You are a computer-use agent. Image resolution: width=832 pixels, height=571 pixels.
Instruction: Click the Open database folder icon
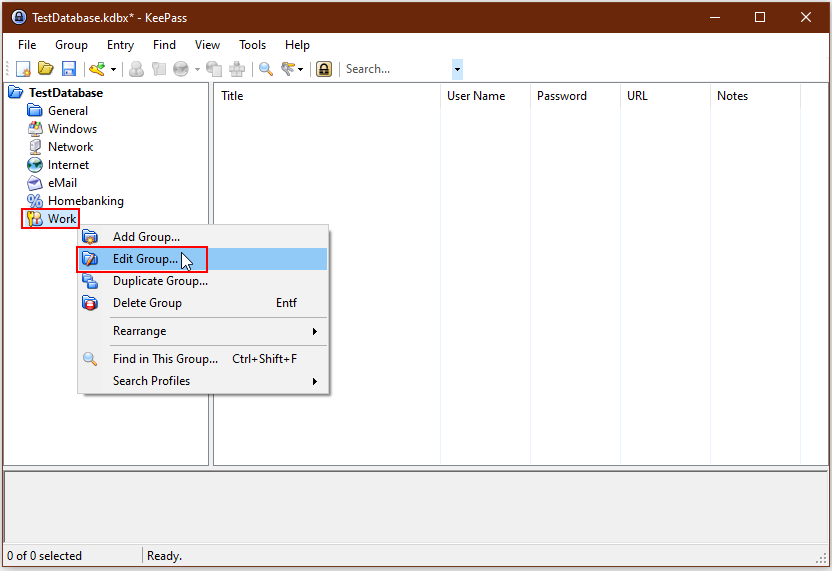(x=46, y=68)
